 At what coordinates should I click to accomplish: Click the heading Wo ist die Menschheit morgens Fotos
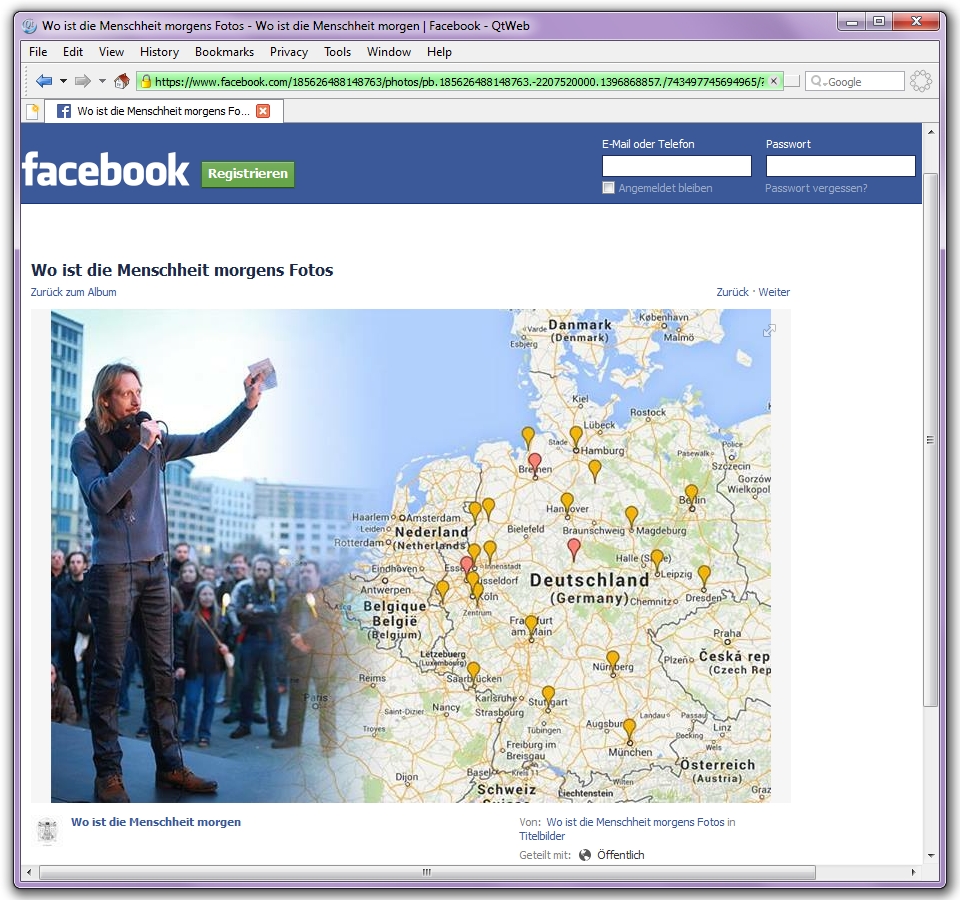tap(182, 270)
